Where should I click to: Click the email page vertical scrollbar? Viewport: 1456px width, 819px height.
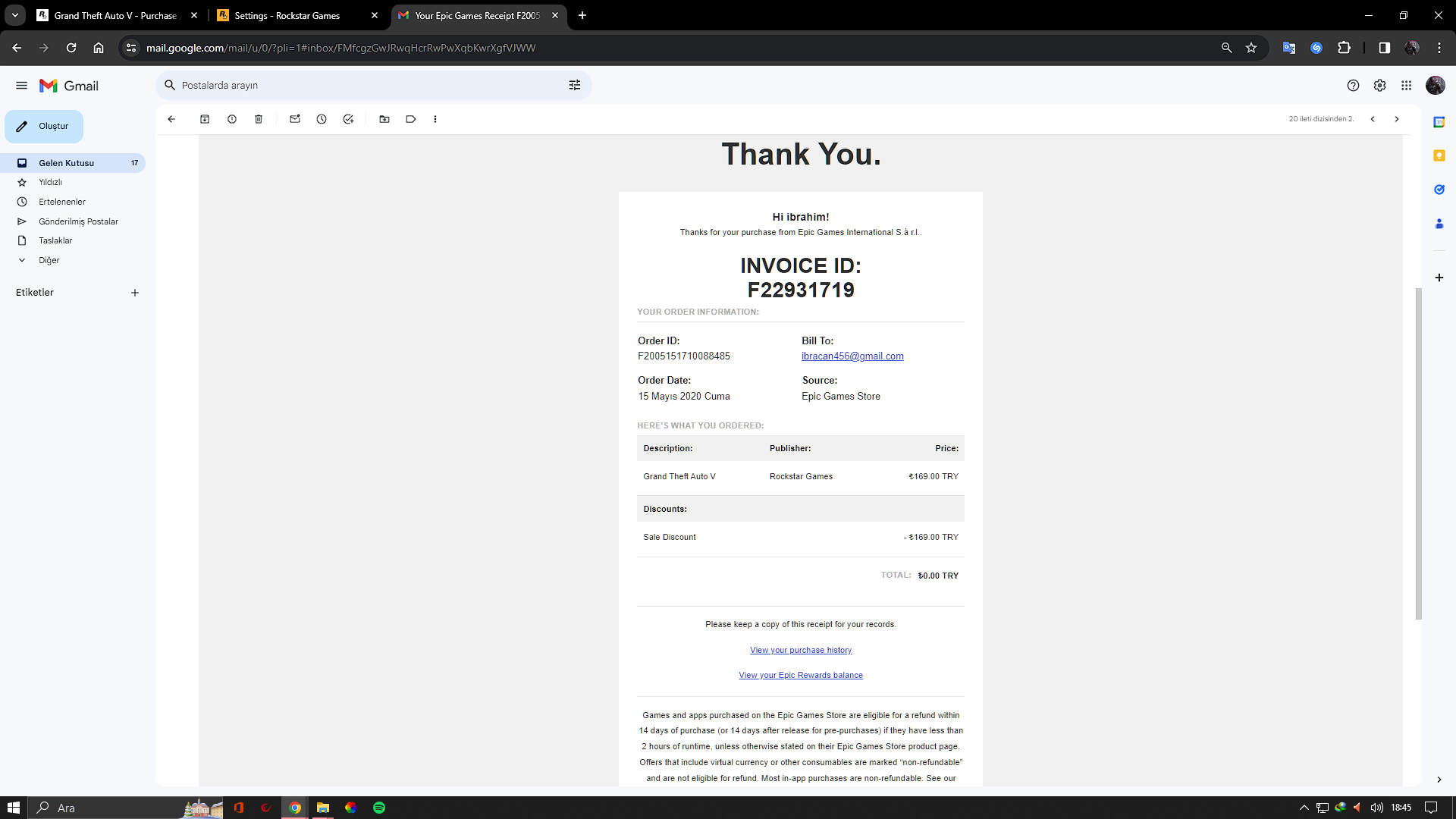pos(1418,455)
